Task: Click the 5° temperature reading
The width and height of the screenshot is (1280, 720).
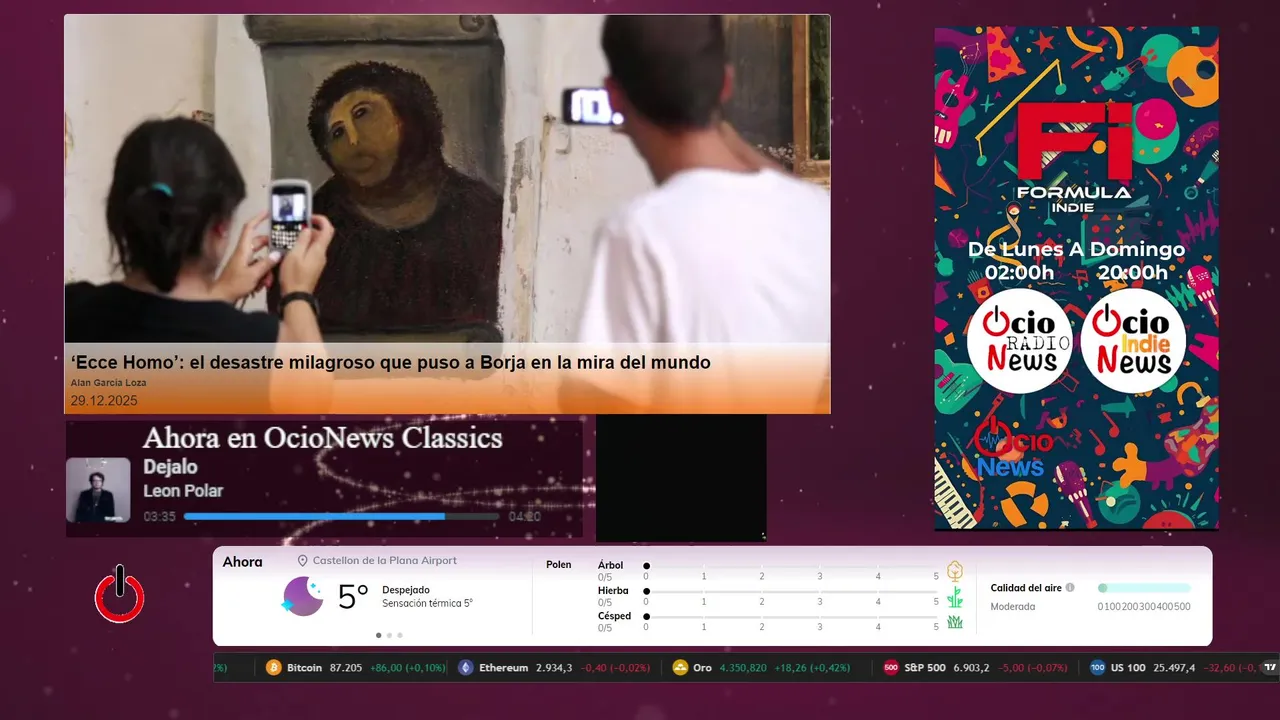Action: 353,597
